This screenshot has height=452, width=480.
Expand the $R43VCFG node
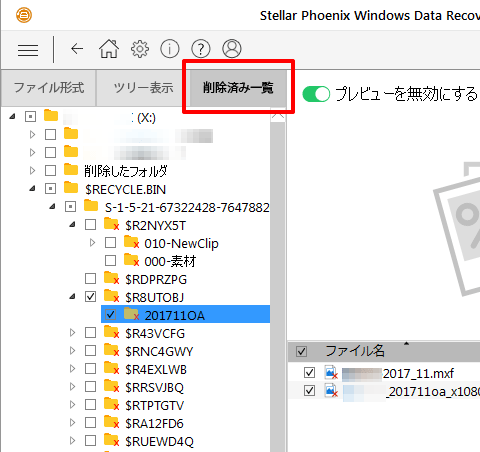tap(72, 333)
